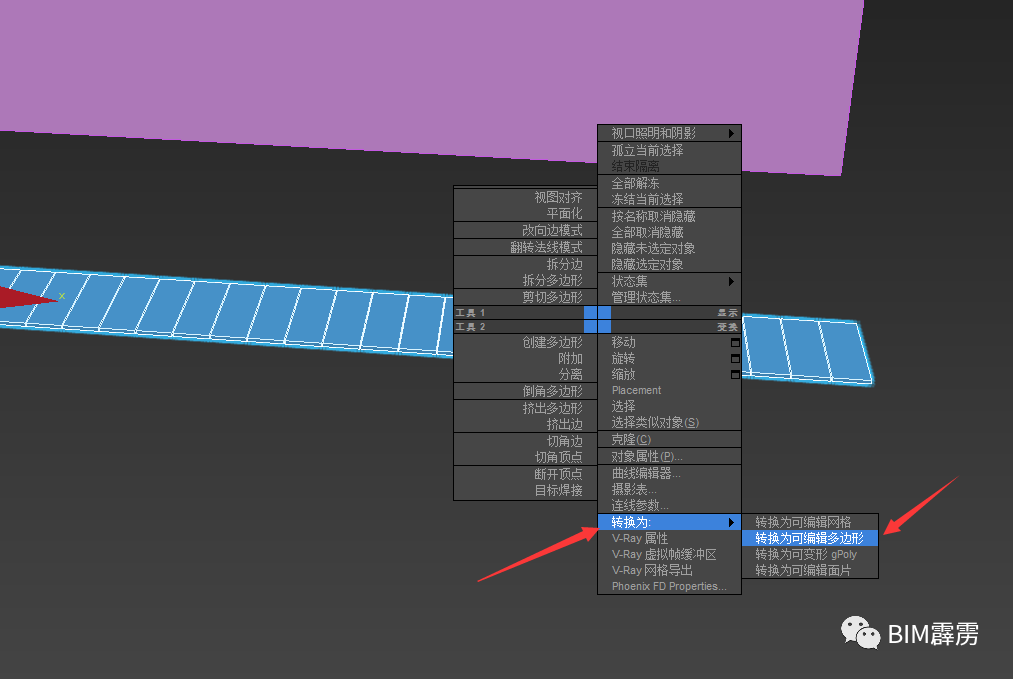The width and height of the screenshot is (1013, 679).
Task: Expand 视口照明和阴影 submenu arrow
Action: [731, 133]
